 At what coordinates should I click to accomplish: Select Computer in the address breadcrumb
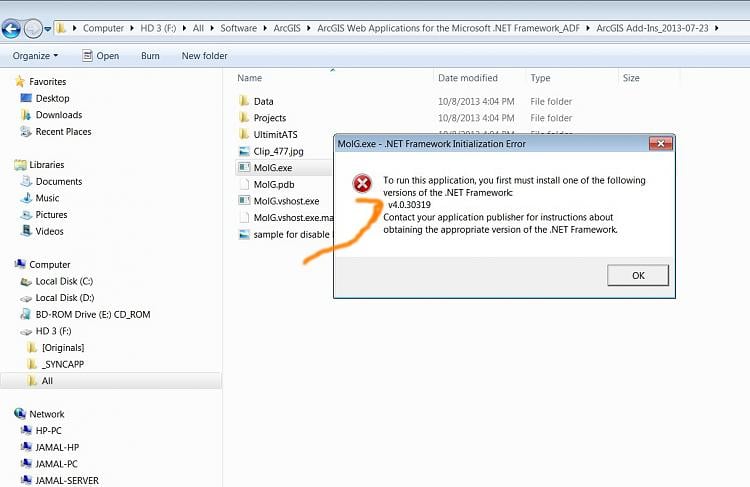pyautogui.click(x=103, y=28)
